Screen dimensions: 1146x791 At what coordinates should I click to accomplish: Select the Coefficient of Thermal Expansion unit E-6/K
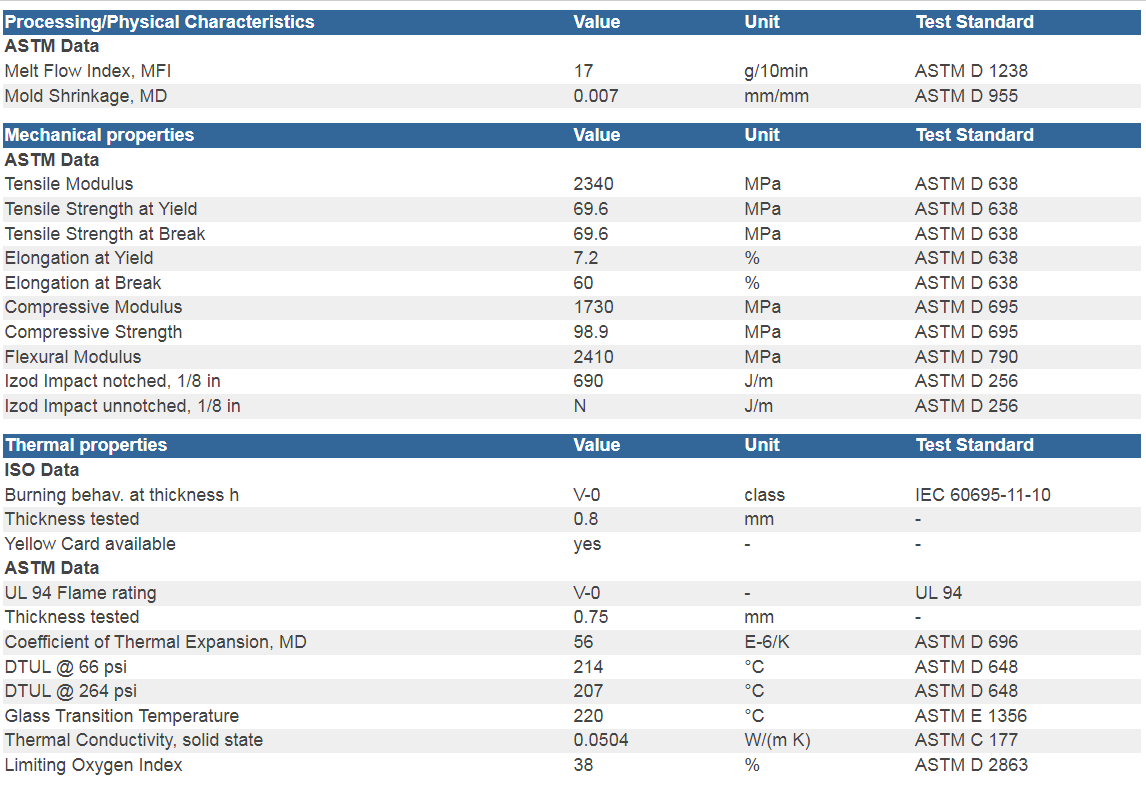click(x=767, y=642)
